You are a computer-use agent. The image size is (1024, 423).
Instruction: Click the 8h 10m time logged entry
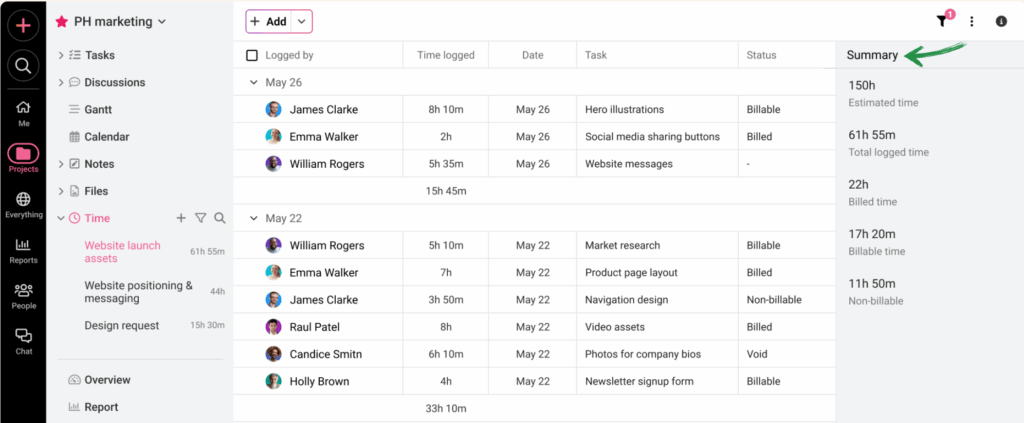pos(446,110)
